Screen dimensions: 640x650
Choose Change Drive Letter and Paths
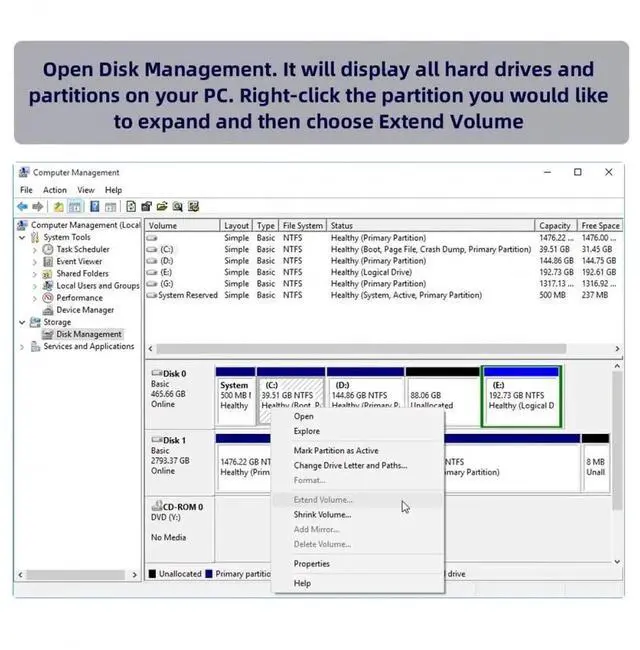[350, 465]
